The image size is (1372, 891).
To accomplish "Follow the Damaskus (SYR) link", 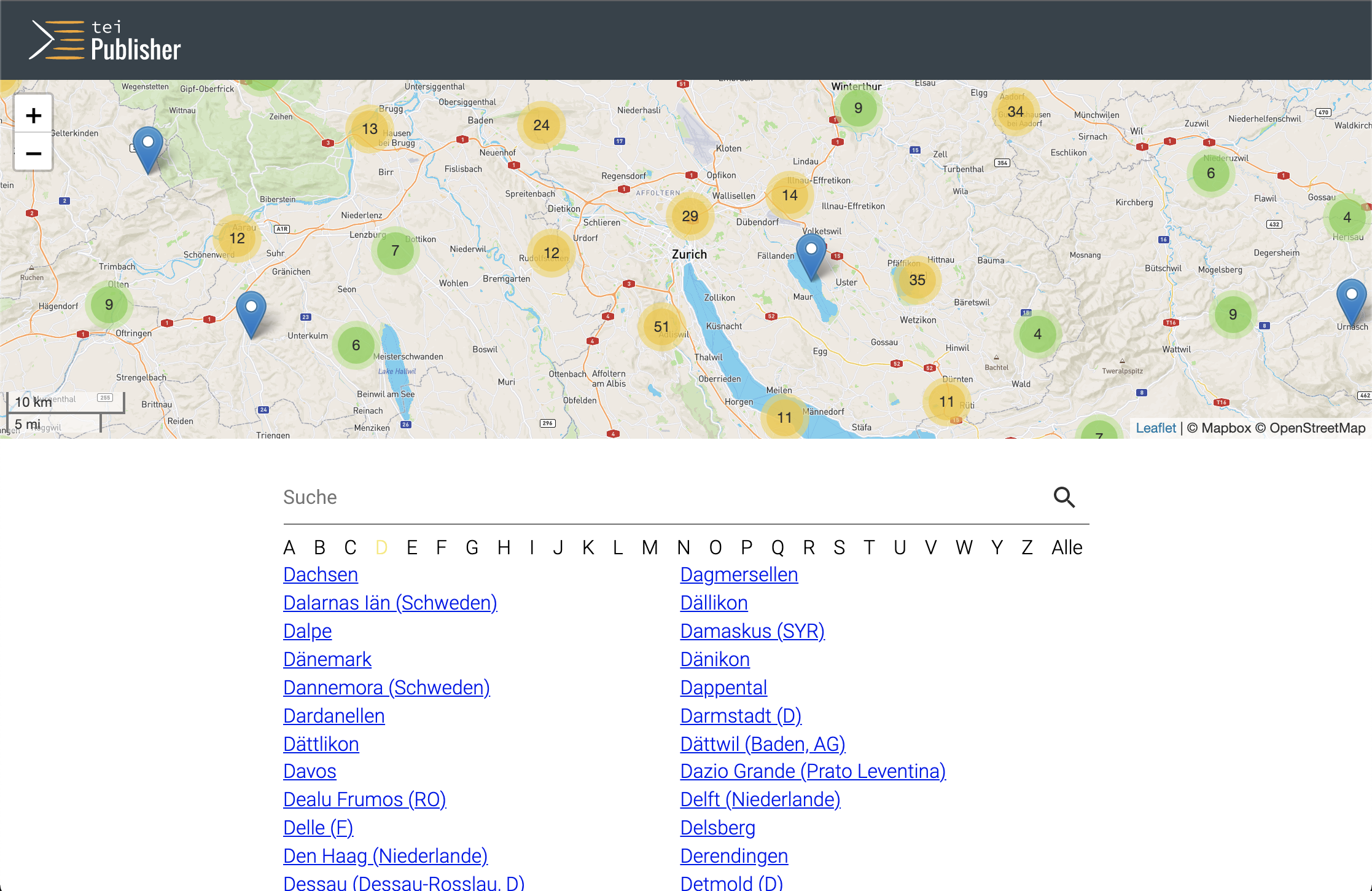I will 752,630.
